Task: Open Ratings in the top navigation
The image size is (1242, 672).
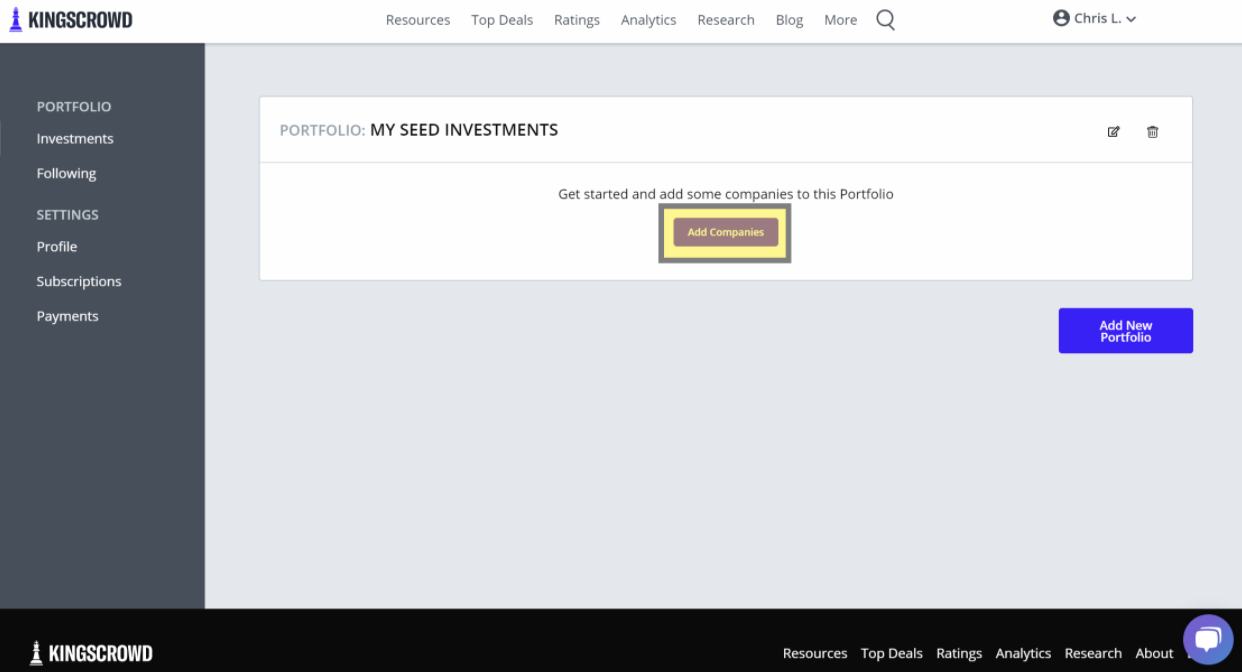Action: 577,20
